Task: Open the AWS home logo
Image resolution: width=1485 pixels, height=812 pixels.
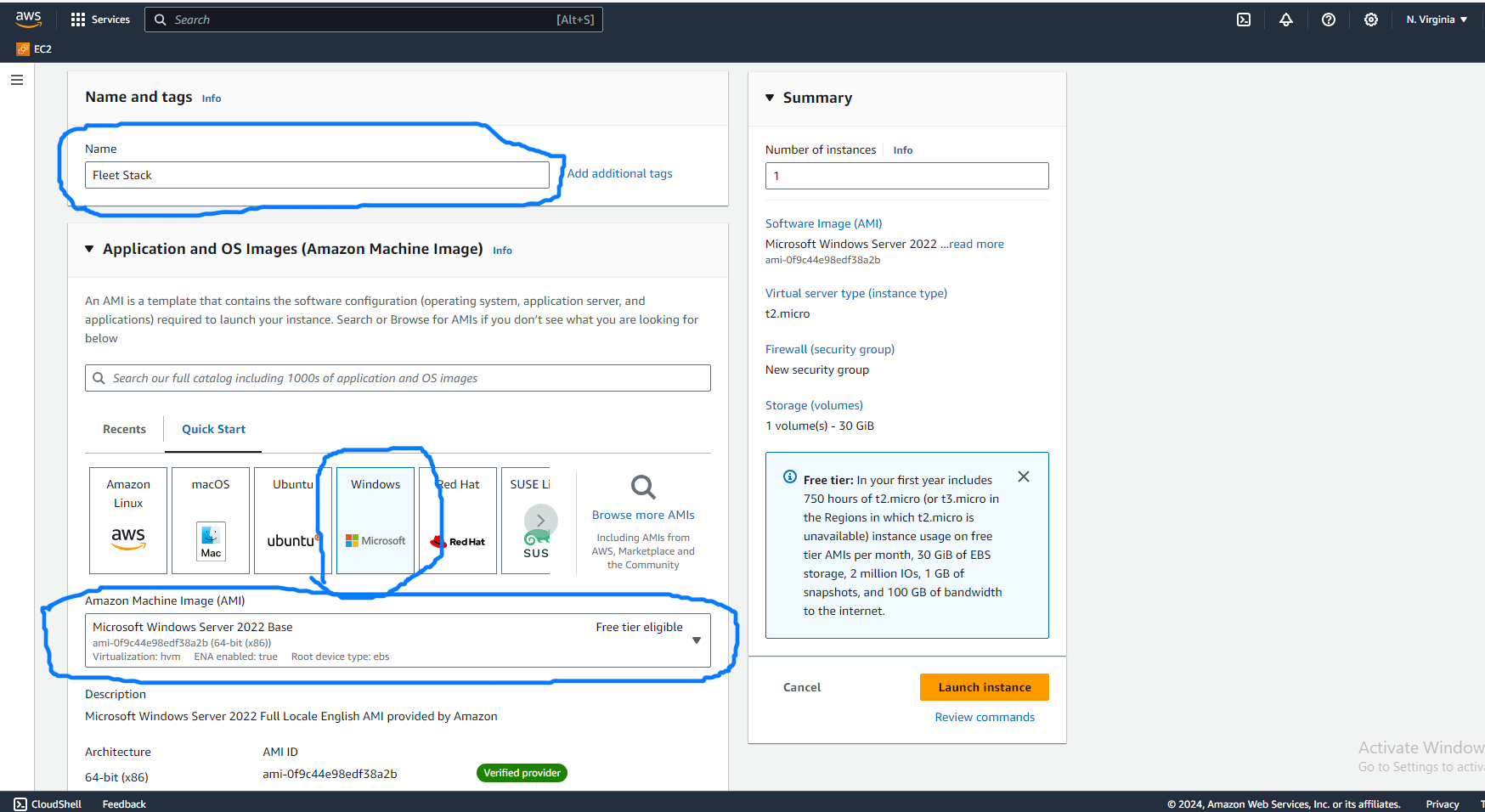Action: (x=28, y=19)
